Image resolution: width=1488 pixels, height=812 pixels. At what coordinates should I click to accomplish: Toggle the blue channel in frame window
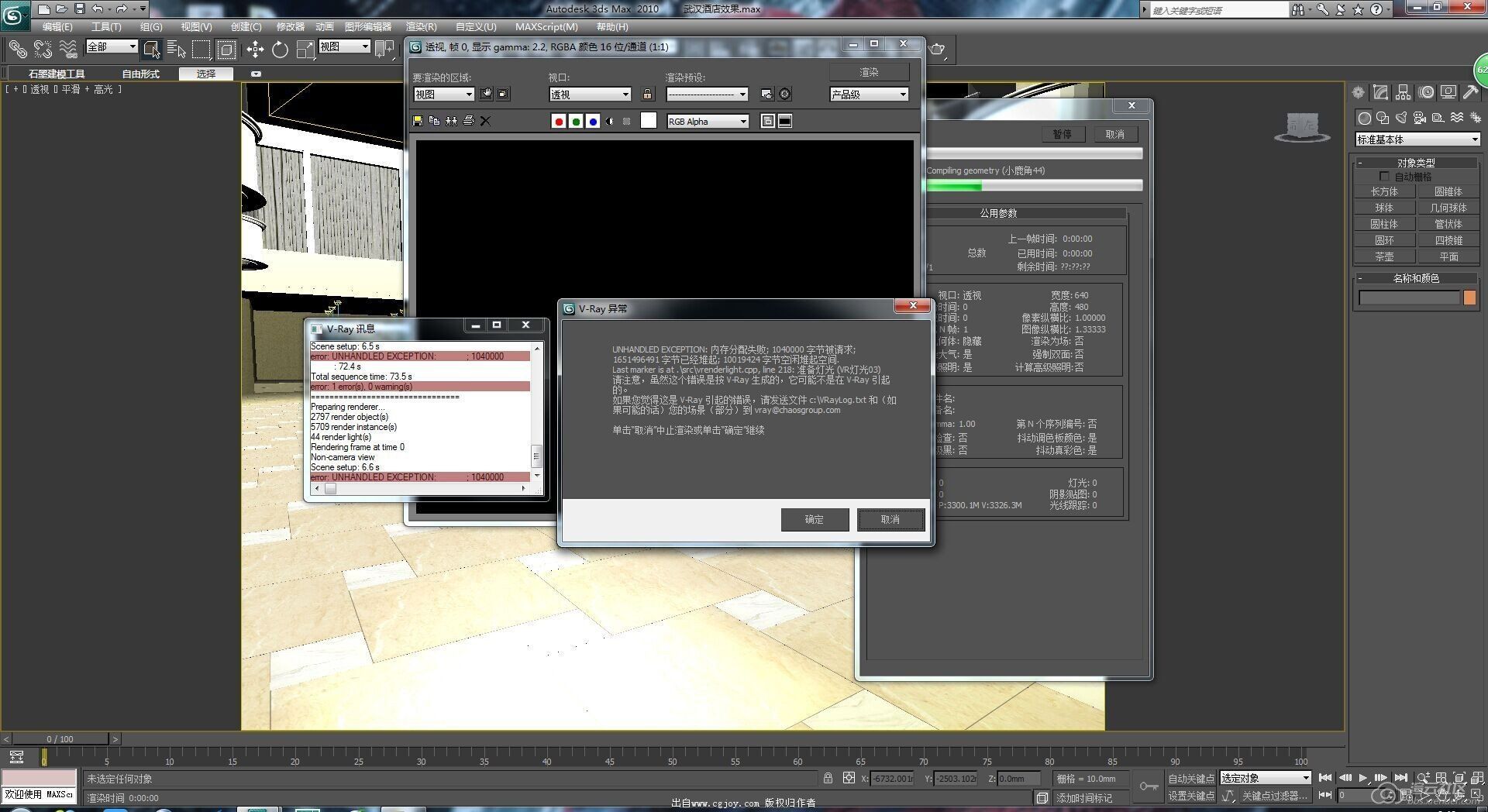(x=593, y=121)
